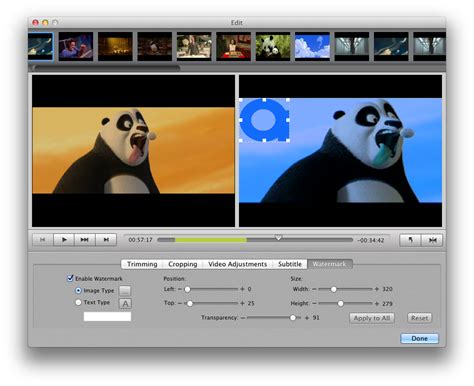Image resolution: width=474 pixels, height=386 pixels.
Task: Click the Height value 279
Action: [x=387, y=304]
